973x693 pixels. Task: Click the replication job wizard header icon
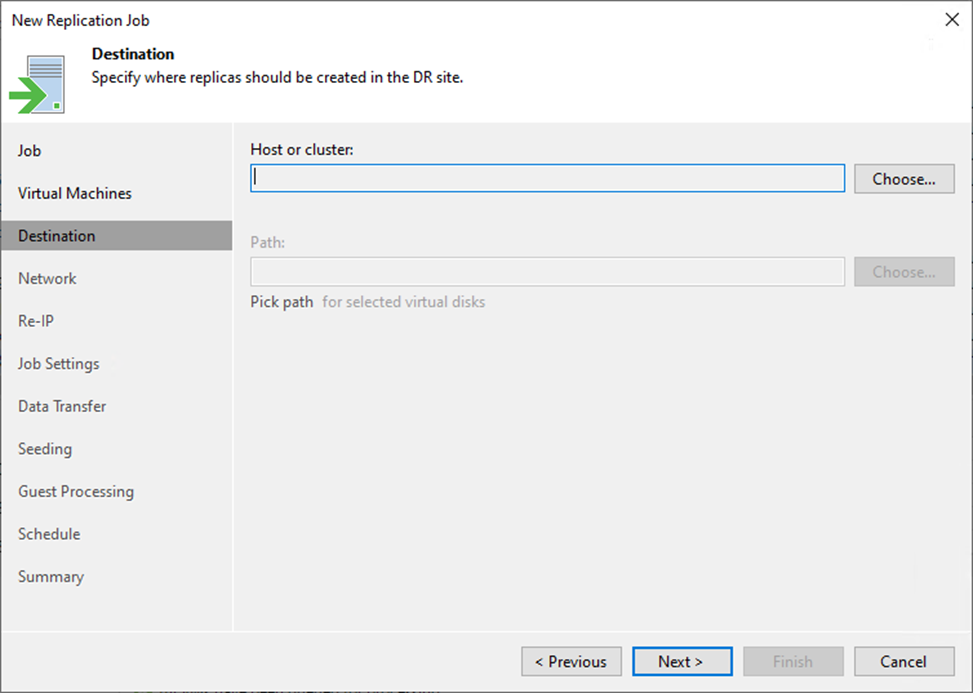coord(39,84)
